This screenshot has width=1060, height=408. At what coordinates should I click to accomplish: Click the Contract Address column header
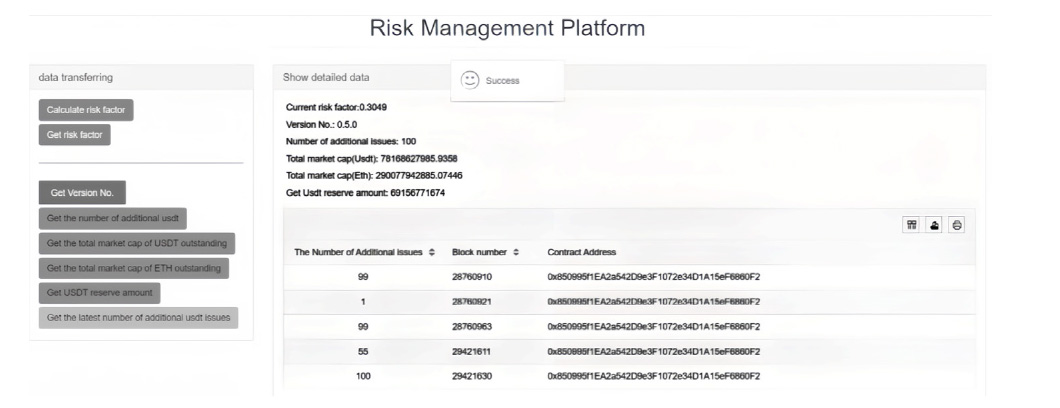pos(581,252)
